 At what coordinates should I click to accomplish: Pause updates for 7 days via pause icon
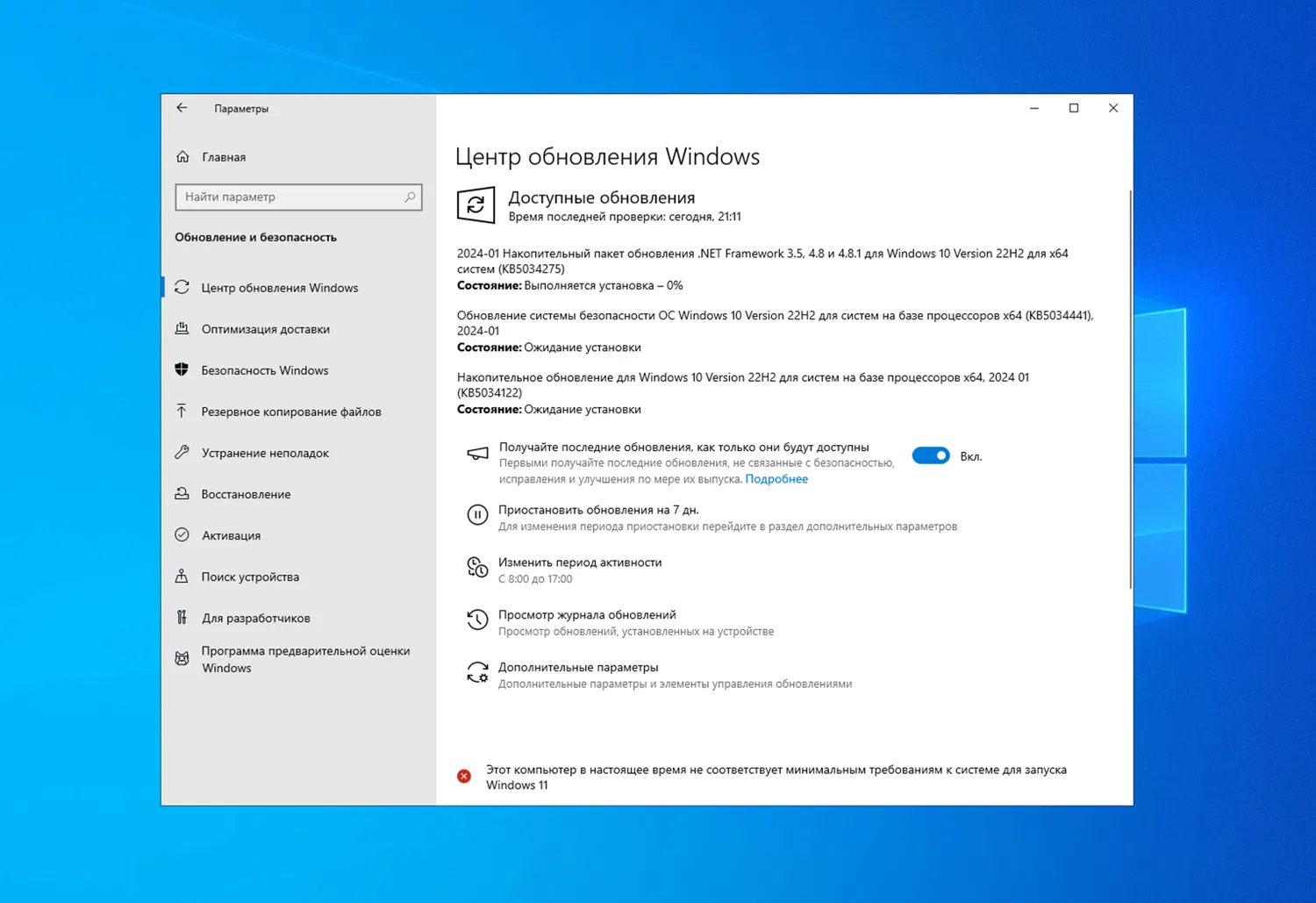(477, 515)
